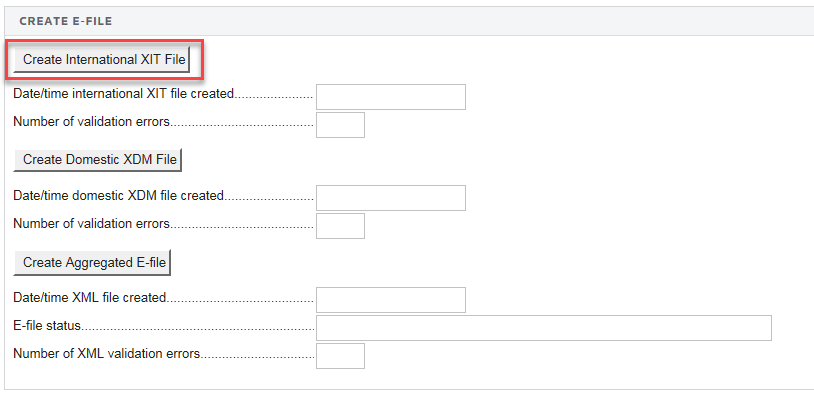Click validation errors label below XIT date field
Screen dimensions: 814x395
(91, 122)
